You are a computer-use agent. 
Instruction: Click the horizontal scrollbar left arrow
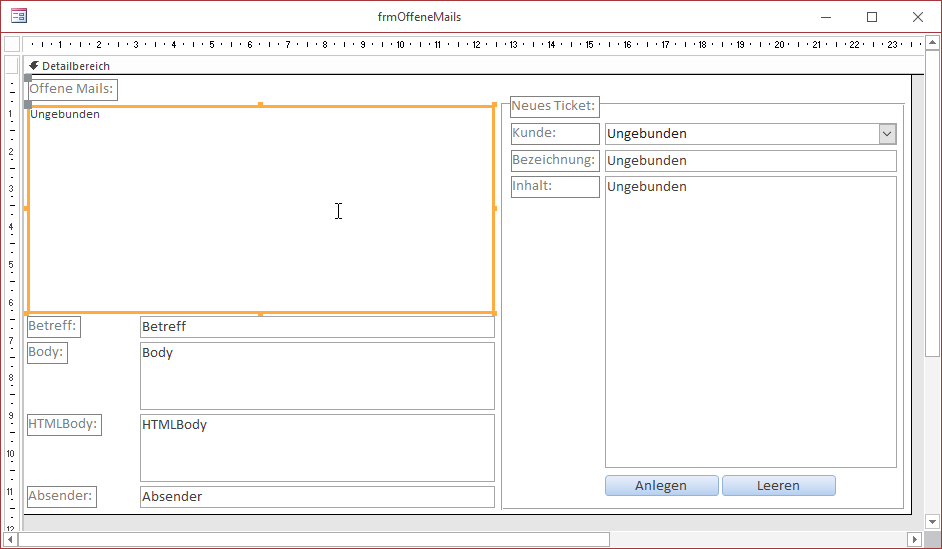point(10,539)
